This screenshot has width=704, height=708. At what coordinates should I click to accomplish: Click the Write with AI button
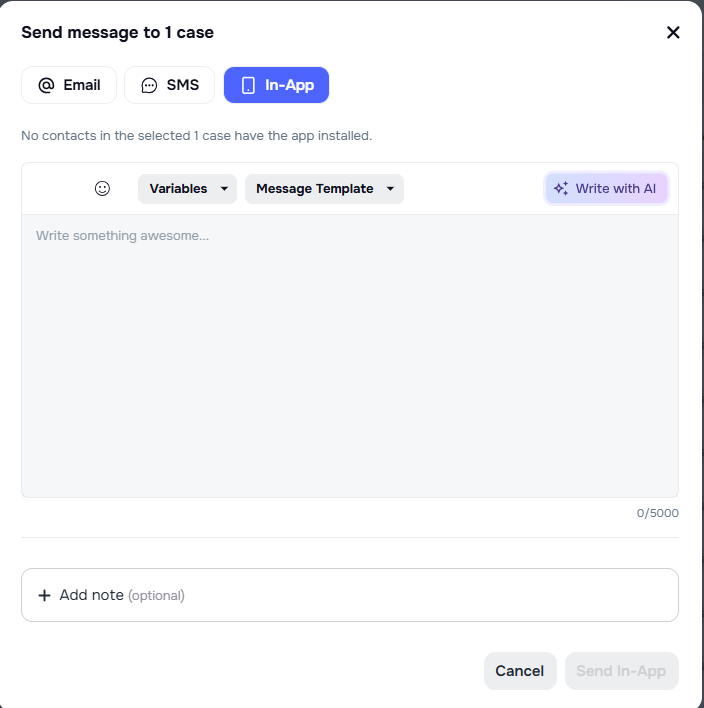point(606,188)
